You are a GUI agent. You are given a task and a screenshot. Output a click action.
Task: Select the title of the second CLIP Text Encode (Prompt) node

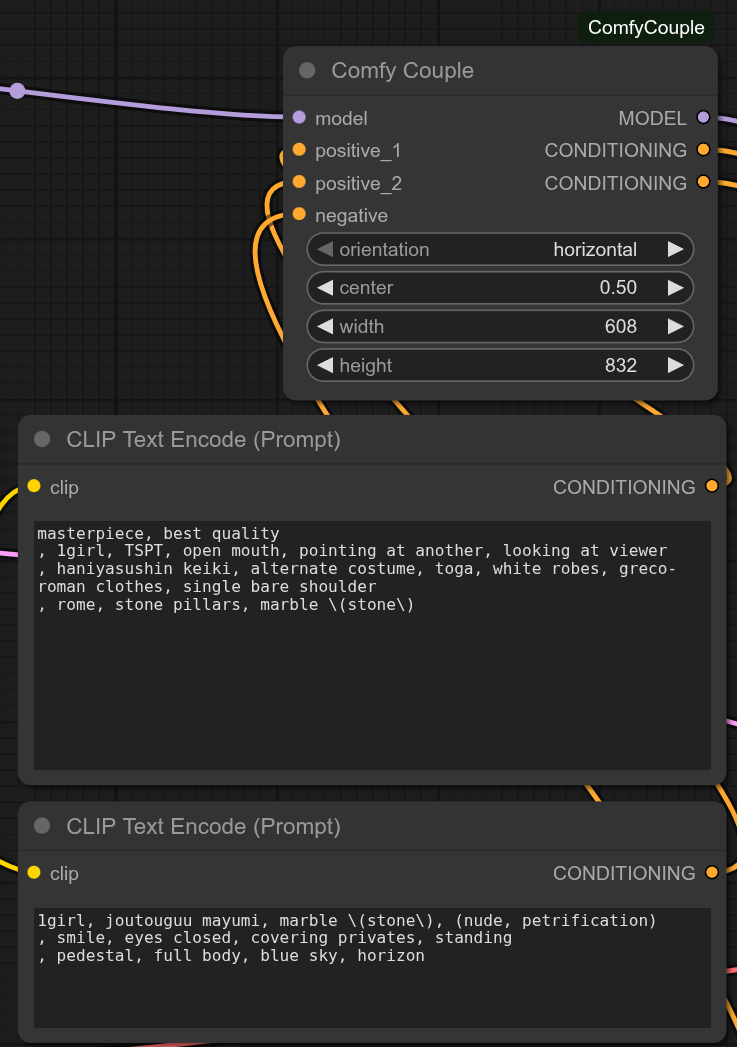click(x=204, y=826)
